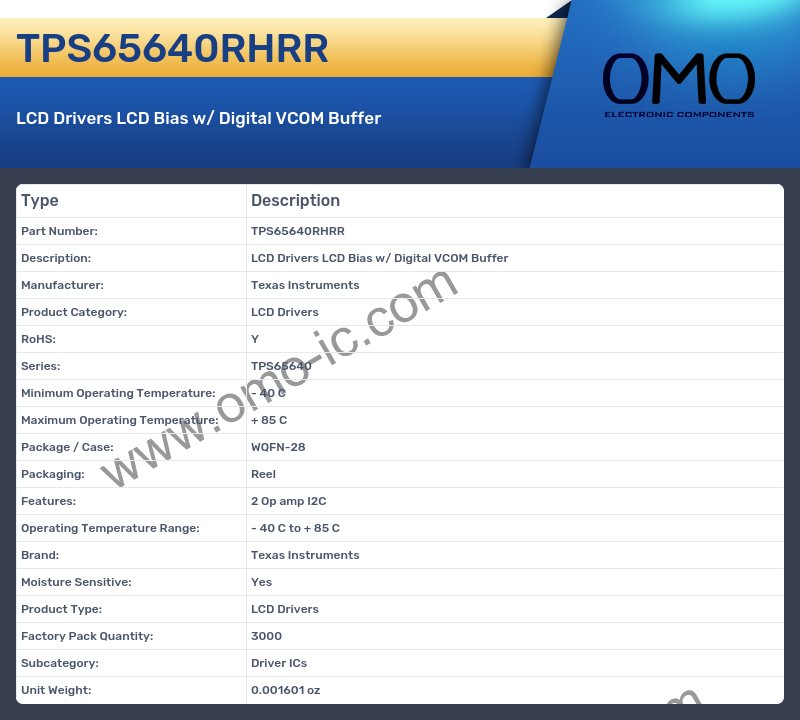The height and width of the screenshot is (720, 800).
Task: Select Texas Instruments in the Manufacturer row
Action: [x=305, y=285]
